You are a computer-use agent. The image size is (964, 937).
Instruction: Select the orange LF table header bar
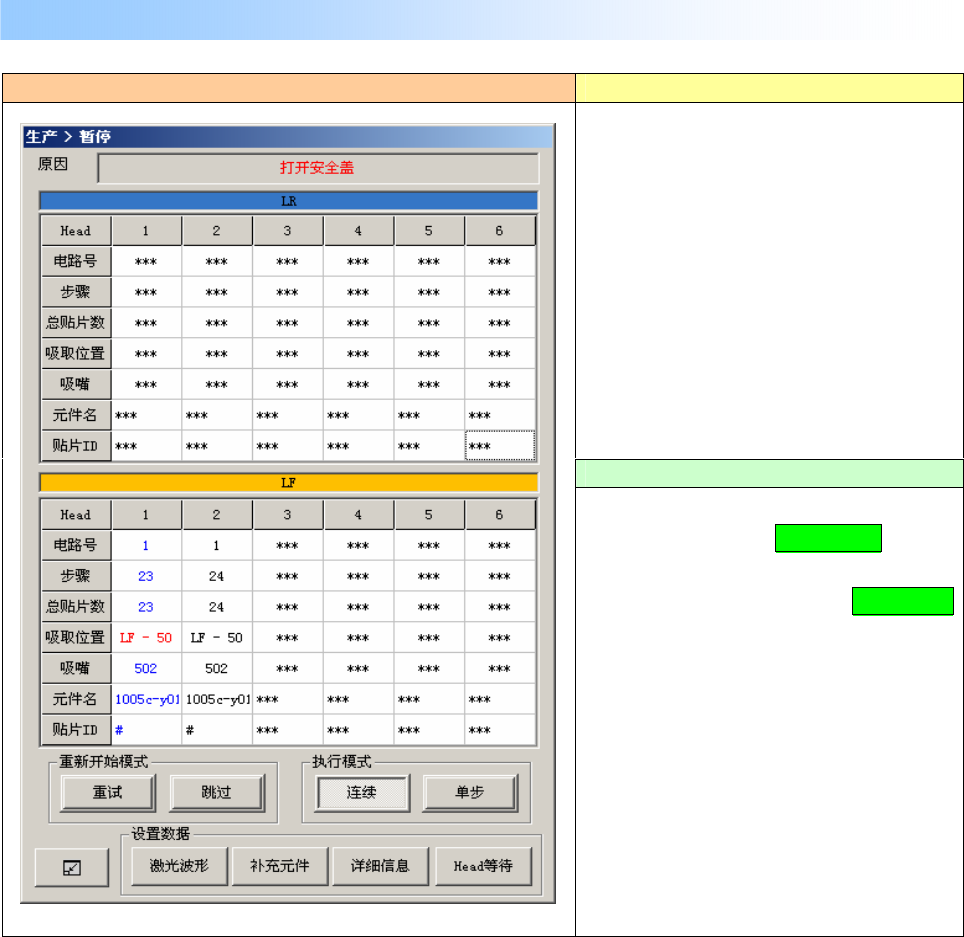288,483
